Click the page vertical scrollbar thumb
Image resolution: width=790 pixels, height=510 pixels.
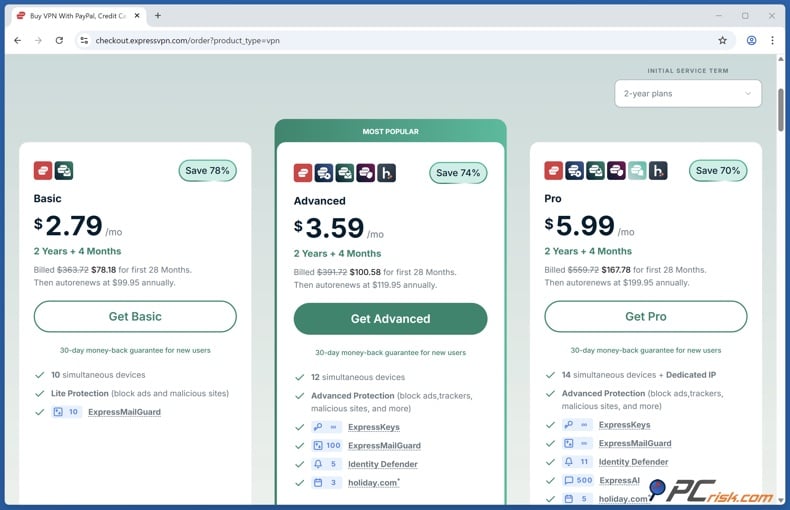tap(781, 109)
